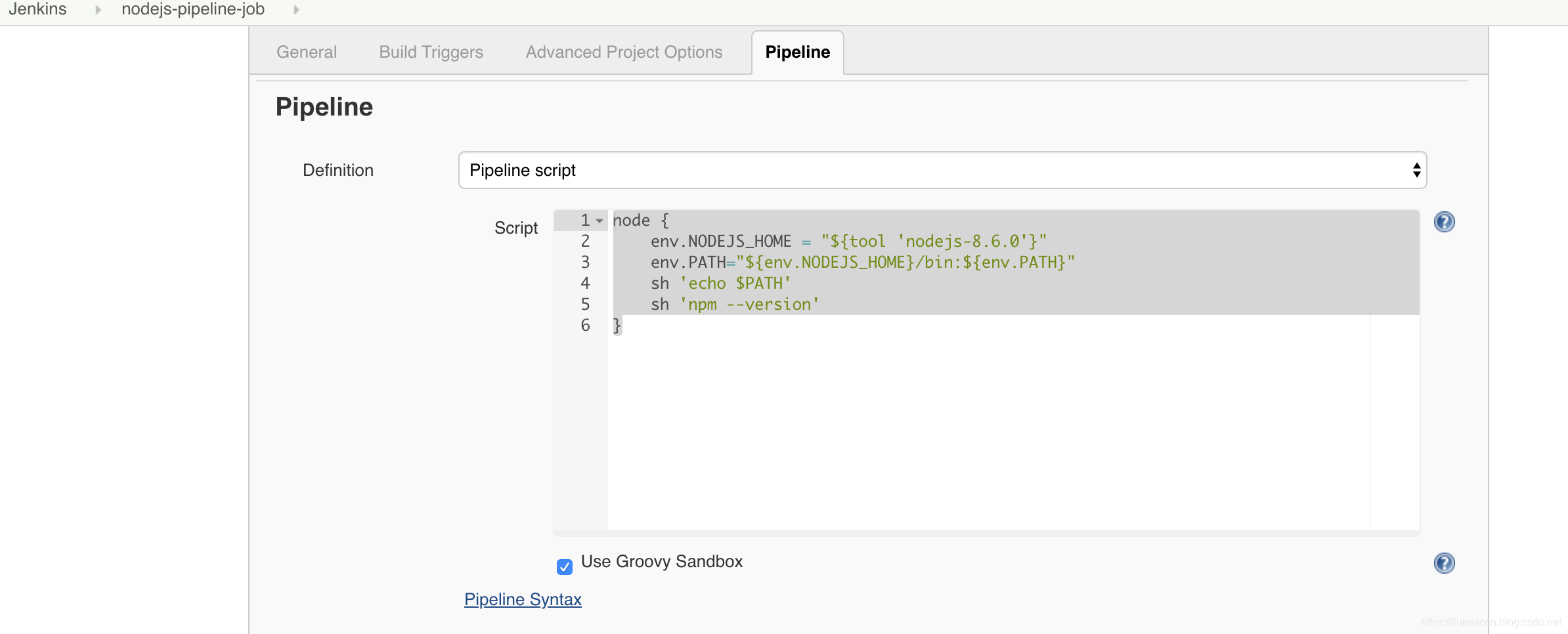Go to Jenkins home breadcrumb
The width and height of the screenshot is (1568, 634).
tap(37, 9)
